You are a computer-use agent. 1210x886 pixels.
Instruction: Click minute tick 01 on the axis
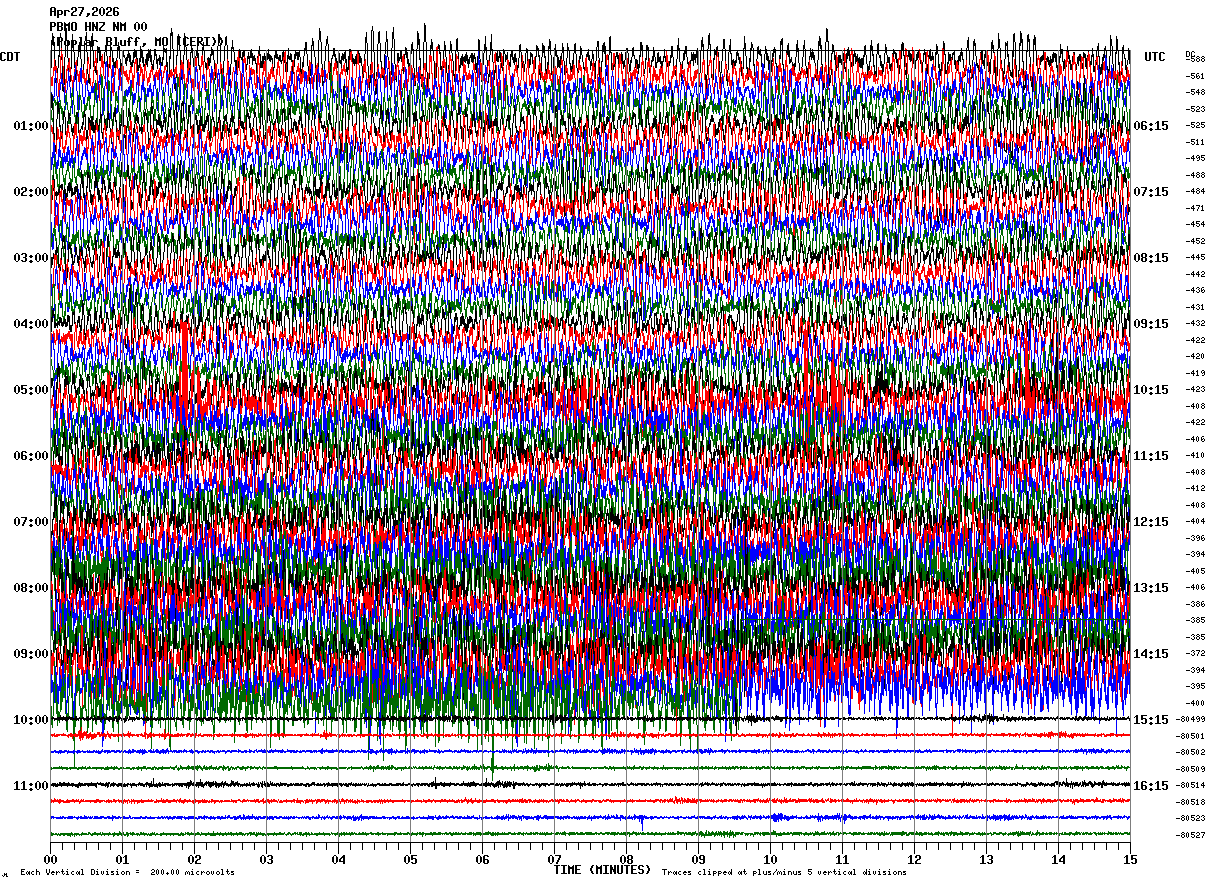tap(122, 859)
